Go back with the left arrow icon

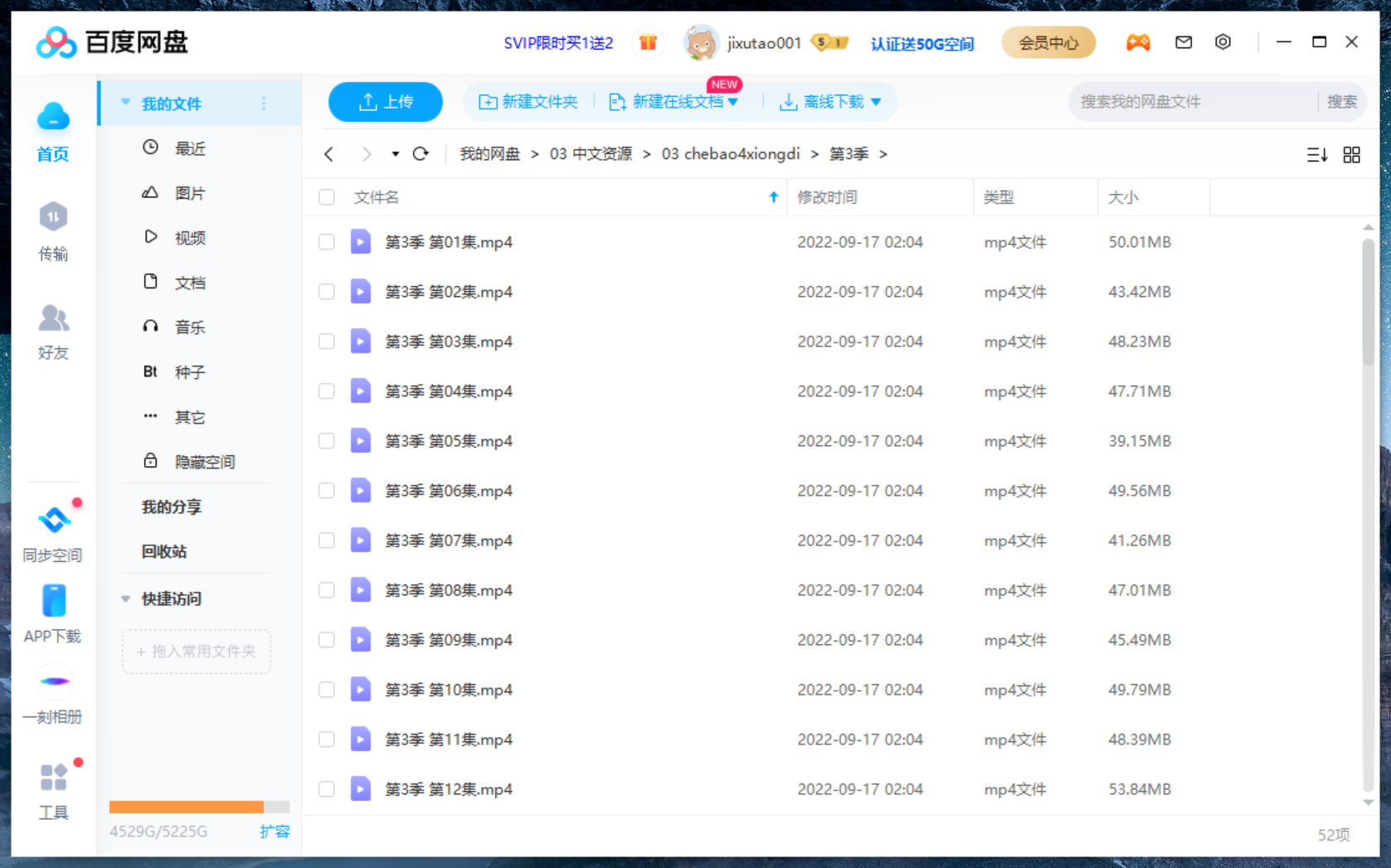coord(329,154)
